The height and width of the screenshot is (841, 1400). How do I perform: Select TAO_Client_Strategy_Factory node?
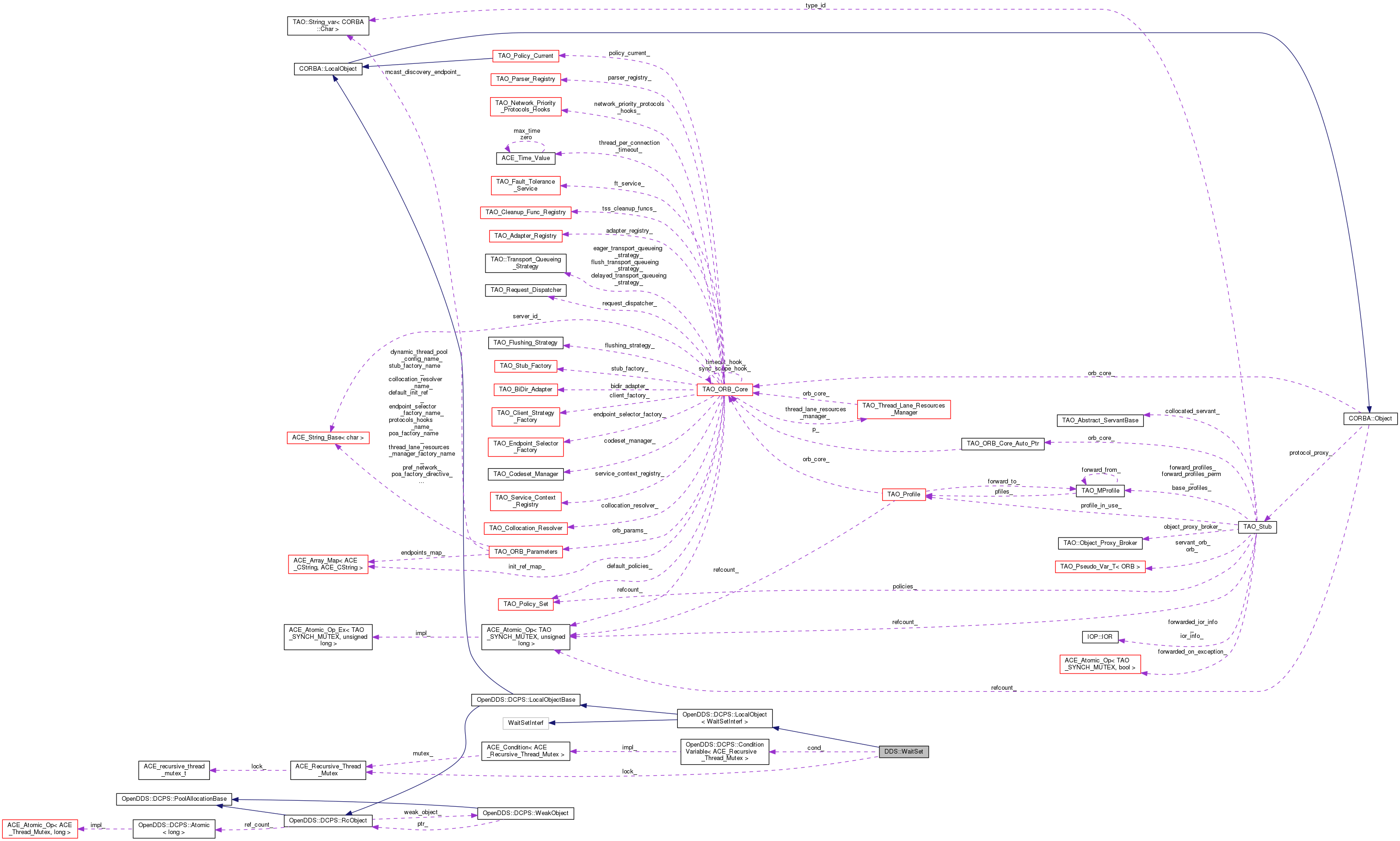(525, 416)
